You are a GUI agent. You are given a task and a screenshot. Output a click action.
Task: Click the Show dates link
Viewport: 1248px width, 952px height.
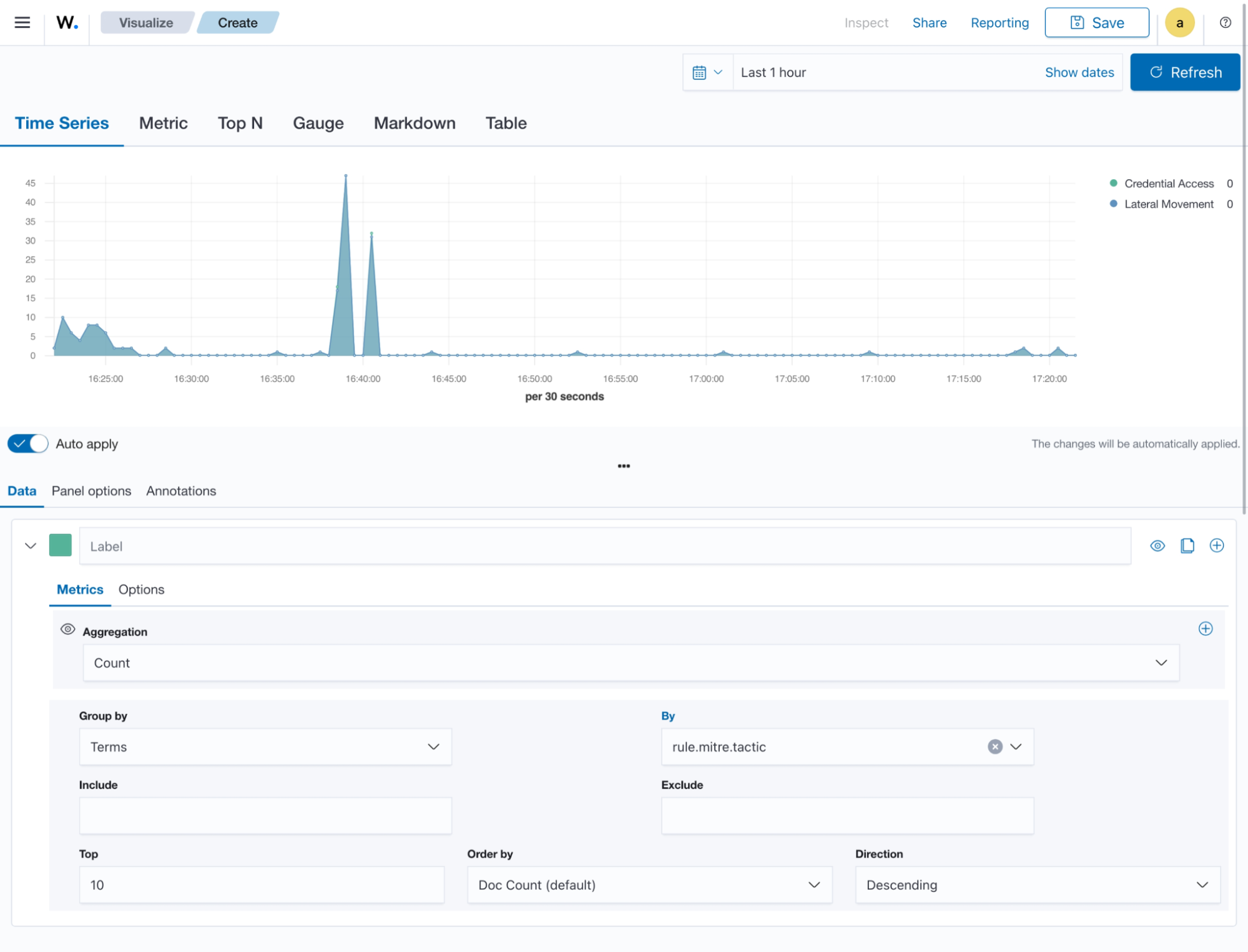(x=1079, y=72)
